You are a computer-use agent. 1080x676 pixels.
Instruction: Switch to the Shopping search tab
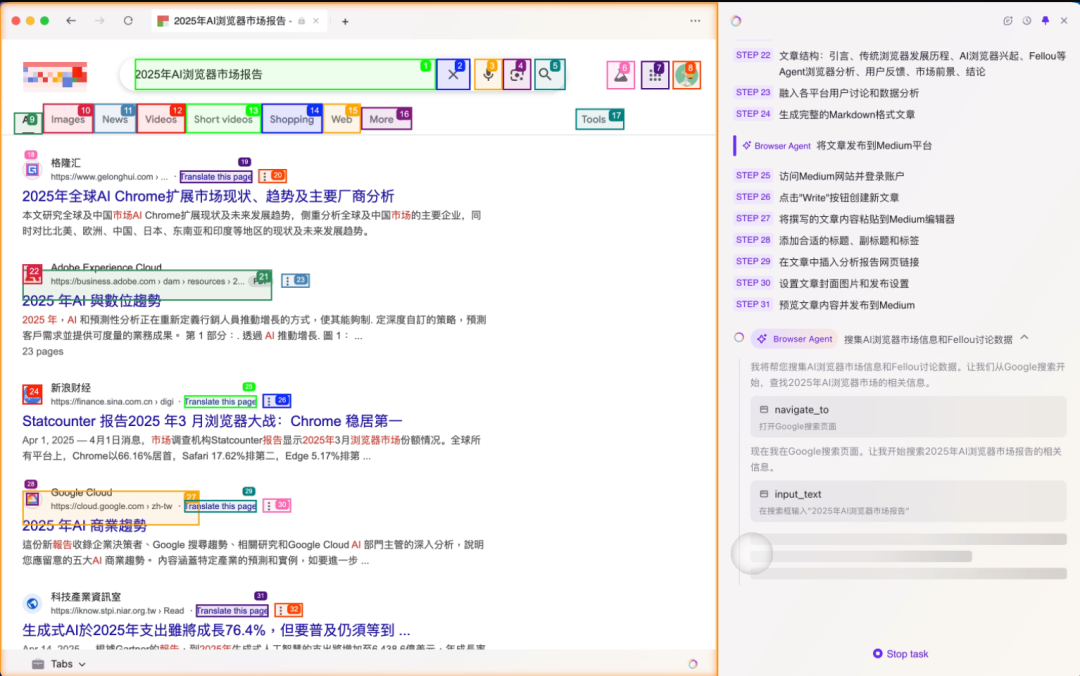[x=292, y=119]
